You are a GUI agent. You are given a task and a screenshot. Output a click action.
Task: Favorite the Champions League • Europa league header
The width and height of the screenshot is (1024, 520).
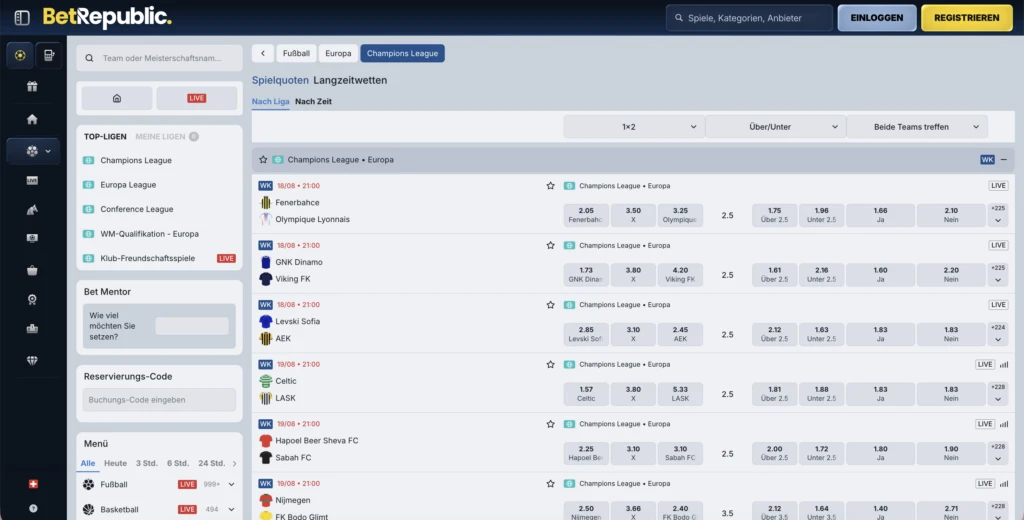(x=263, y=159)
